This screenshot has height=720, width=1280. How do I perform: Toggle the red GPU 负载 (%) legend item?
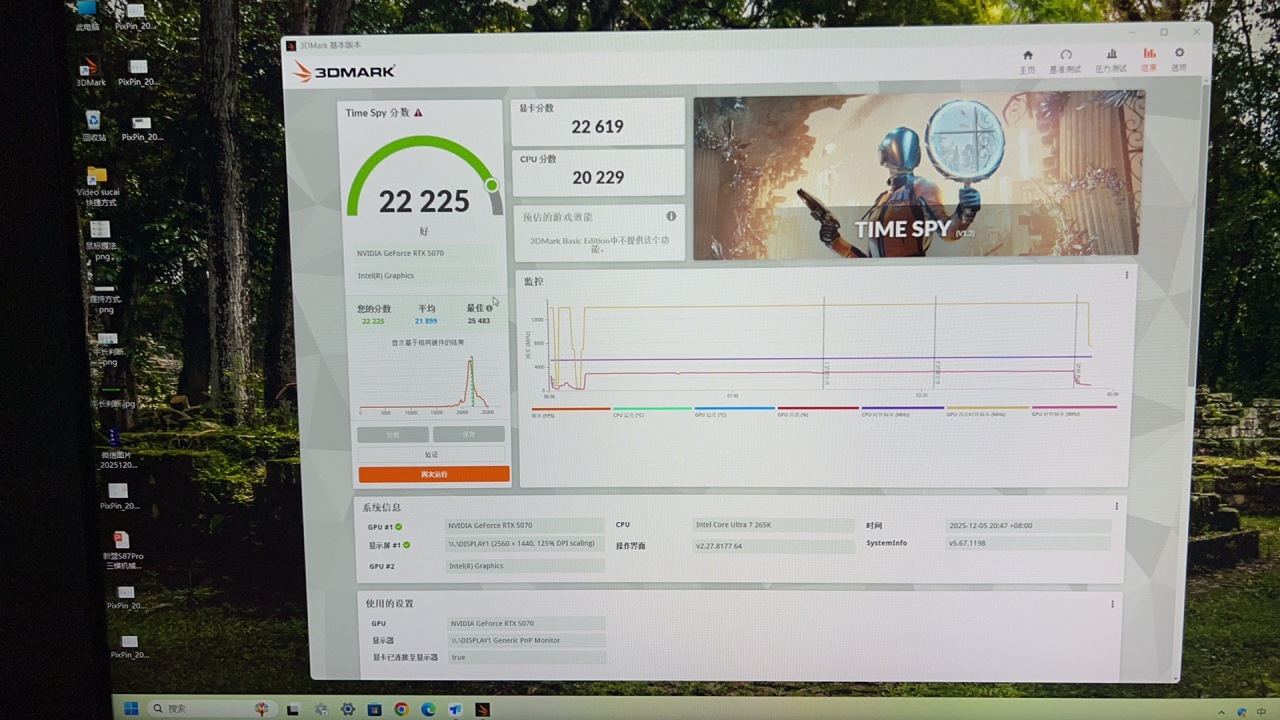click(x=817, y=411)
